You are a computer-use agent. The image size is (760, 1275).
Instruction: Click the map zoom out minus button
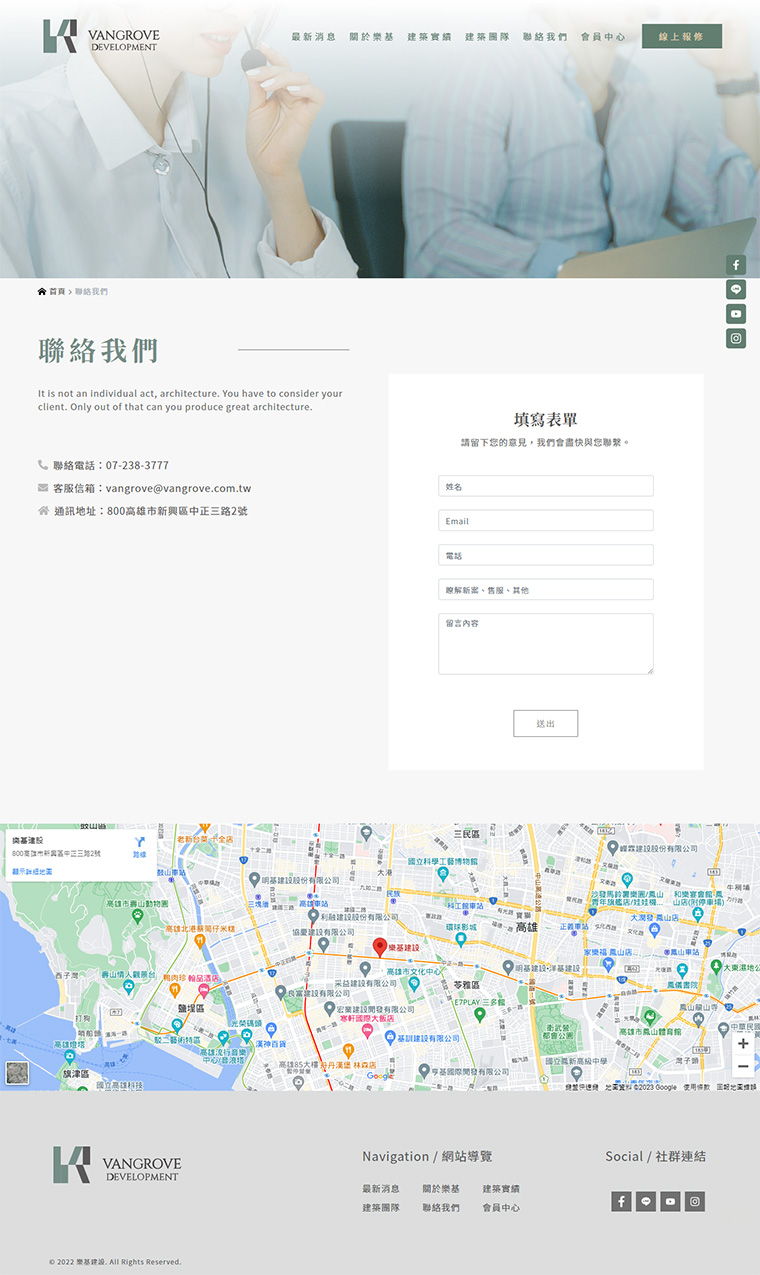click(x=742, y=1067)
